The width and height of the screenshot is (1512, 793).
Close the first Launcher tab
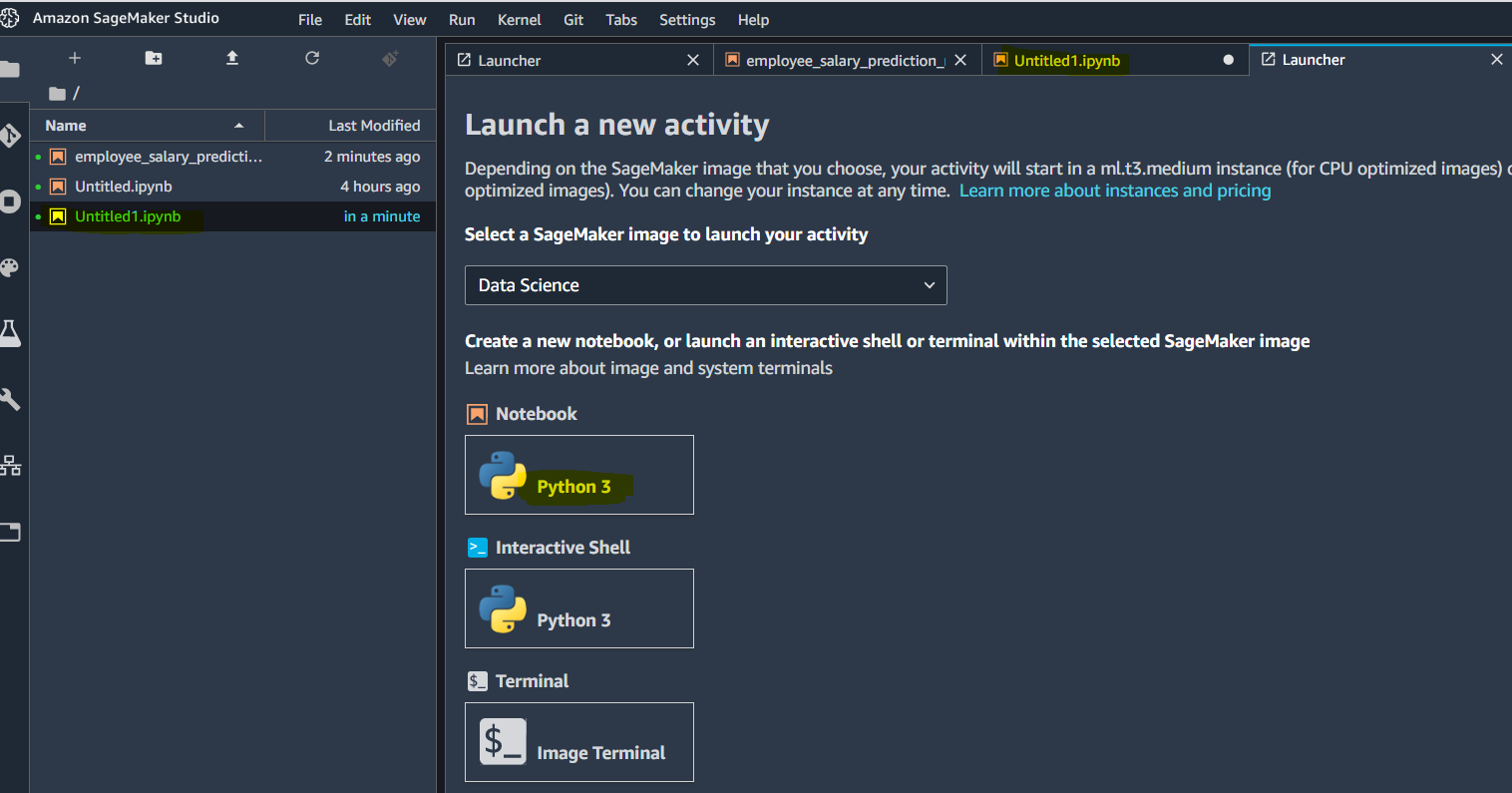693,60
